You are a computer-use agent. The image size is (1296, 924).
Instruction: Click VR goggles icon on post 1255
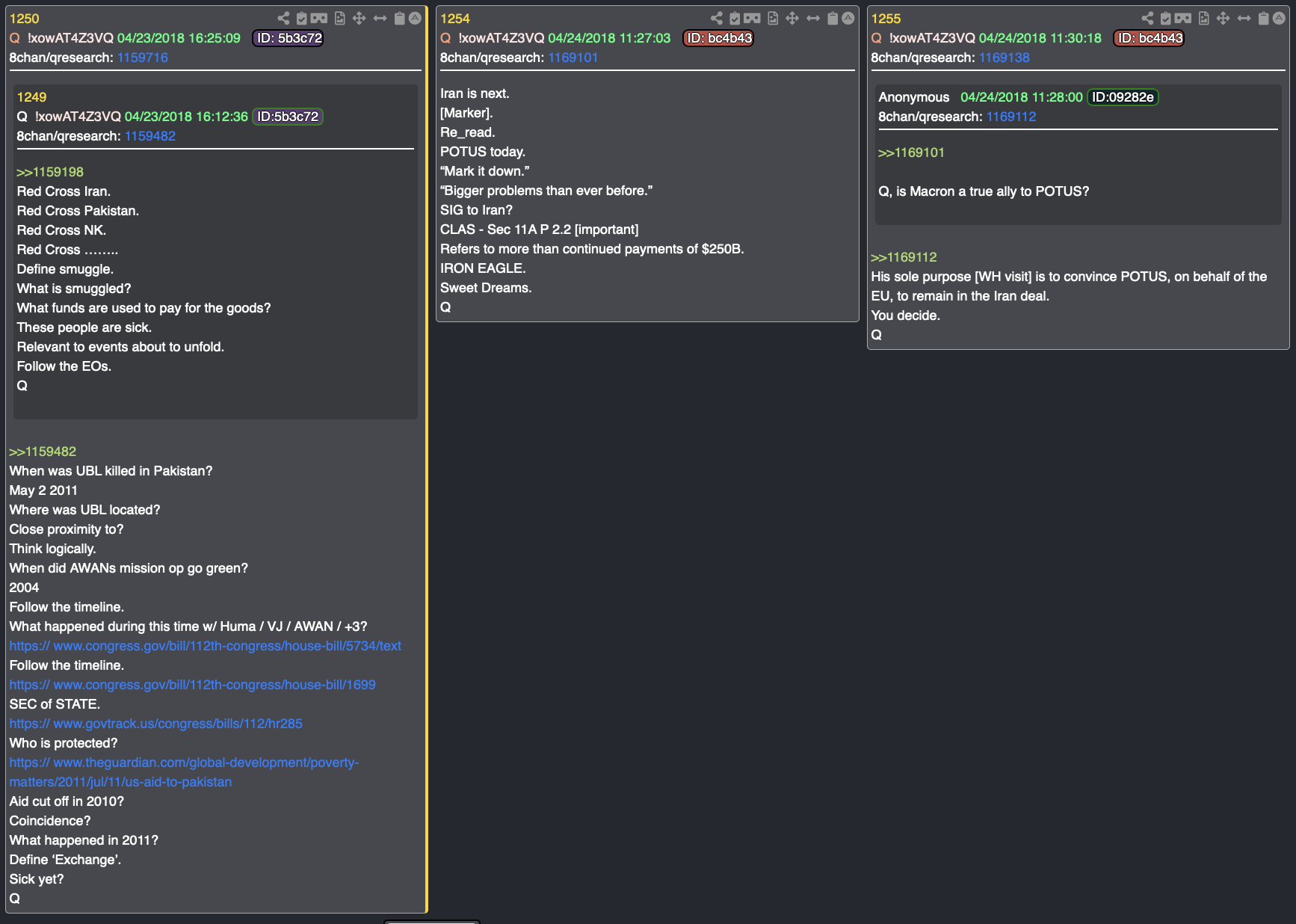1182,19
